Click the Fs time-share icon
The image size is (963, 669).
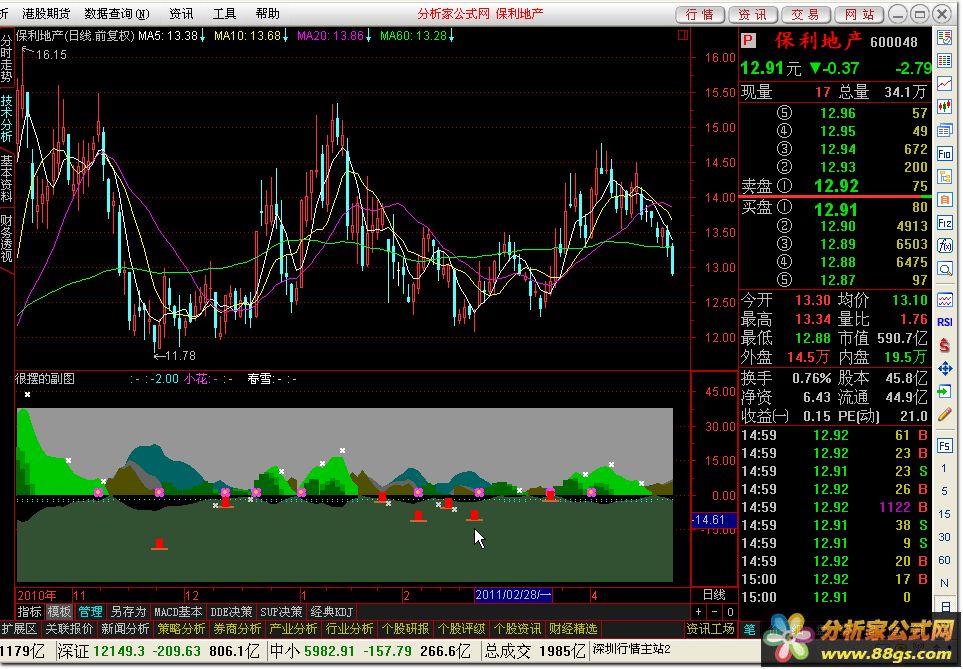coord(945,445)
